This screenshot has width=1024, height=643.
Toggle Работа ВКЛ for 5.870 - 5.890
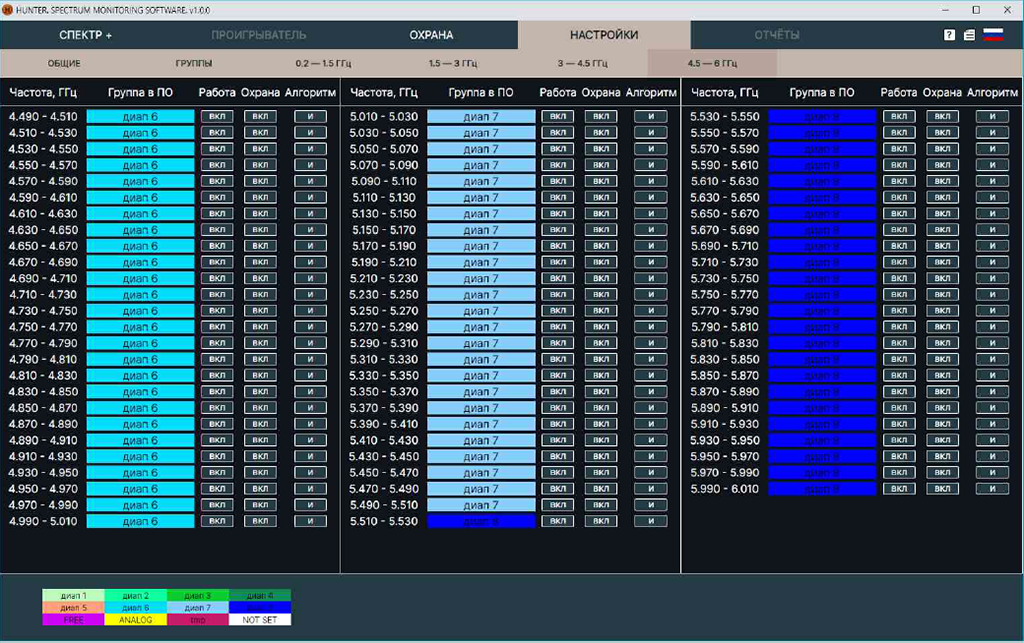(x=899, y=392)
